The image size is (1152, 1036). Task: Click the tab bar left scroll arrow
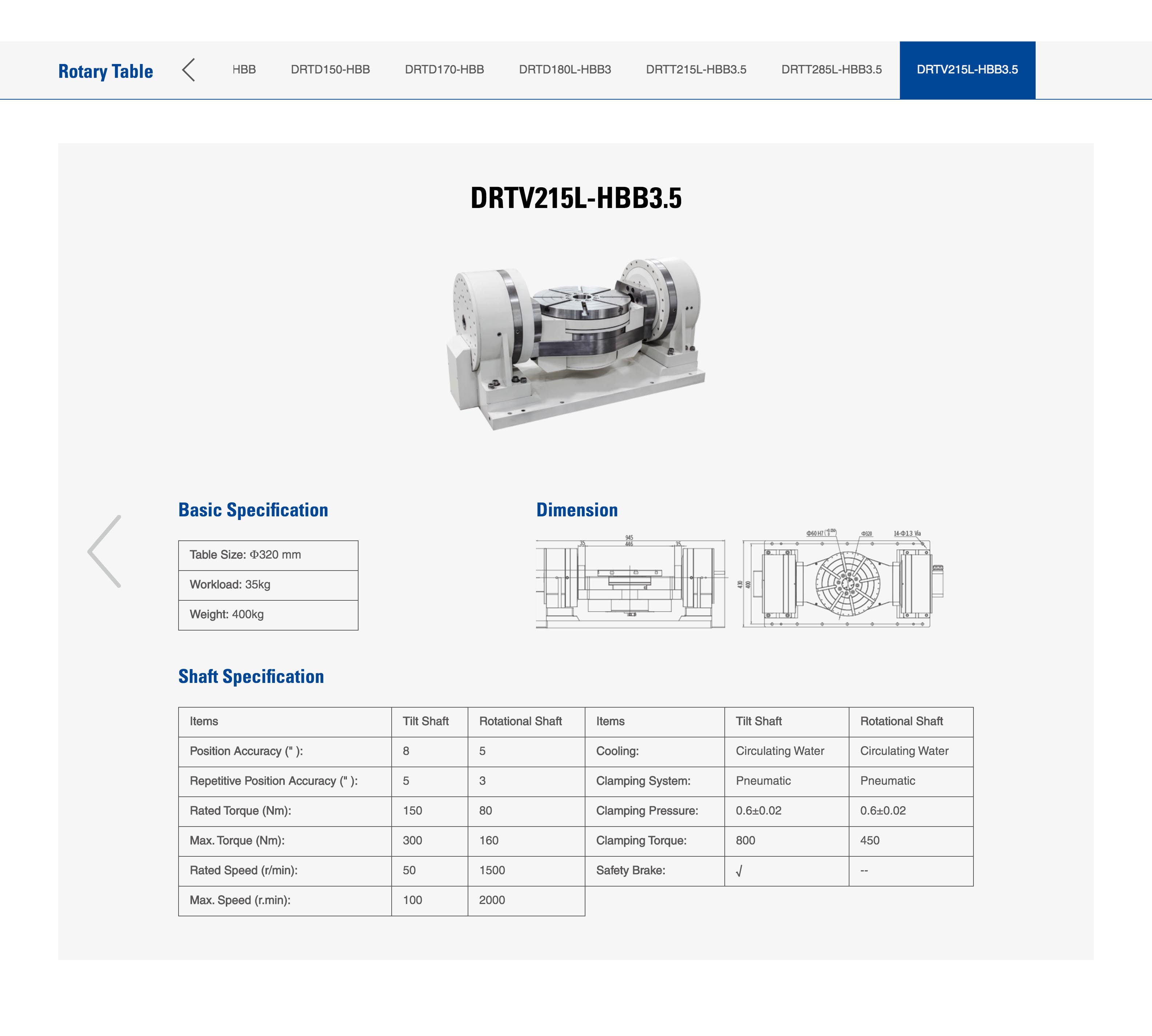188,70
